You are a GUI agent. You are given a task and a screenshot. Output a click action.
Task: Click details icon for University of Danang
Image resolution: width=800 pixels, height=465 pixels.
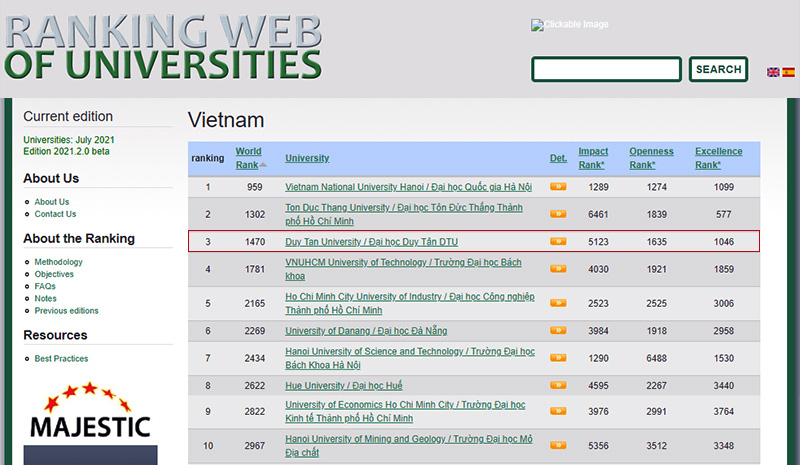558,331
